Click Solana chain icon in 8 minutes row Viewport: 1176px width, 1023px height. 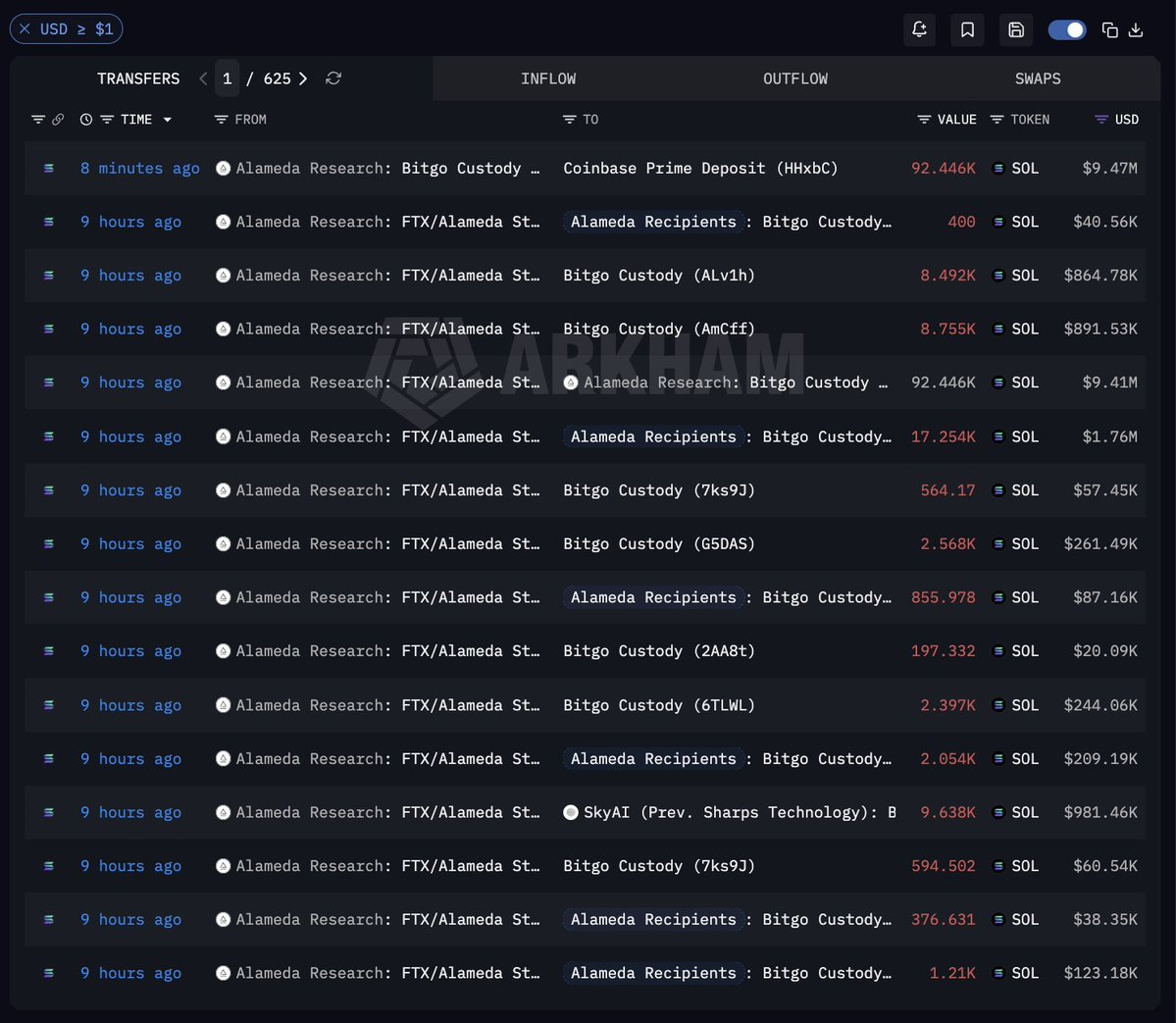49,168
